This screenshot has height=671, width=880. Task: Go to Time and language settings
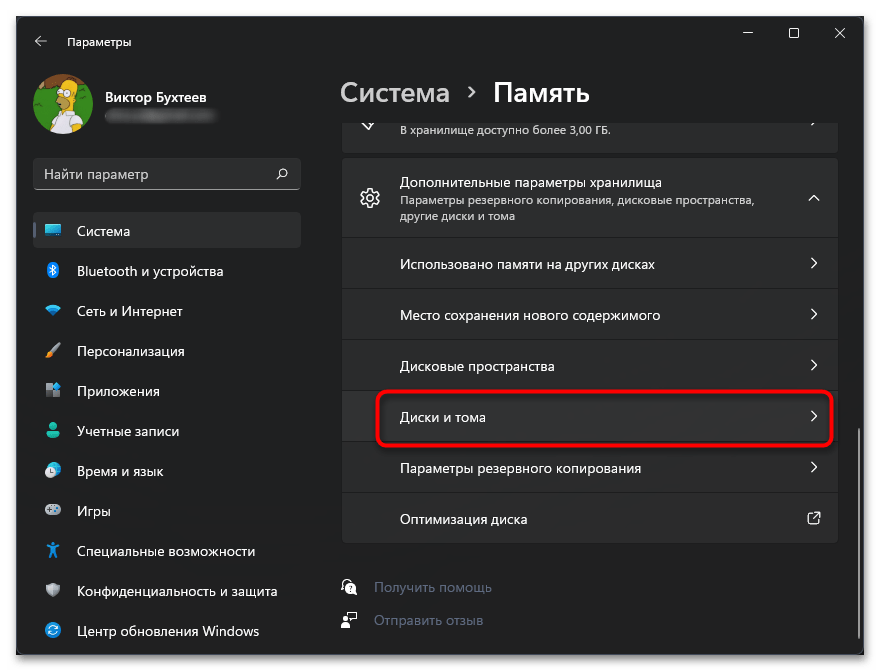[x=120, y=471]
